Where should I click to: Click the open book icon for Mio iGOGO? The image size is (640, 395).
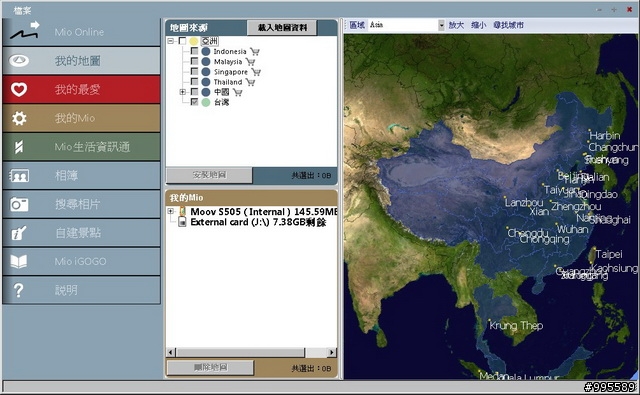tap(19, 262)
